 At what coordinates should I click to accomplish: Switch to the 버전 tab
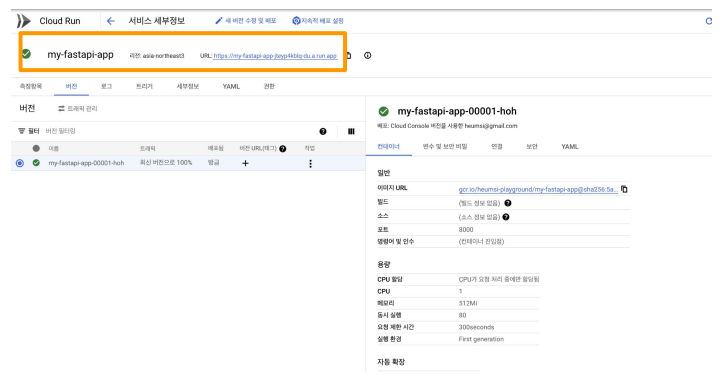click(x=71, y=86)
